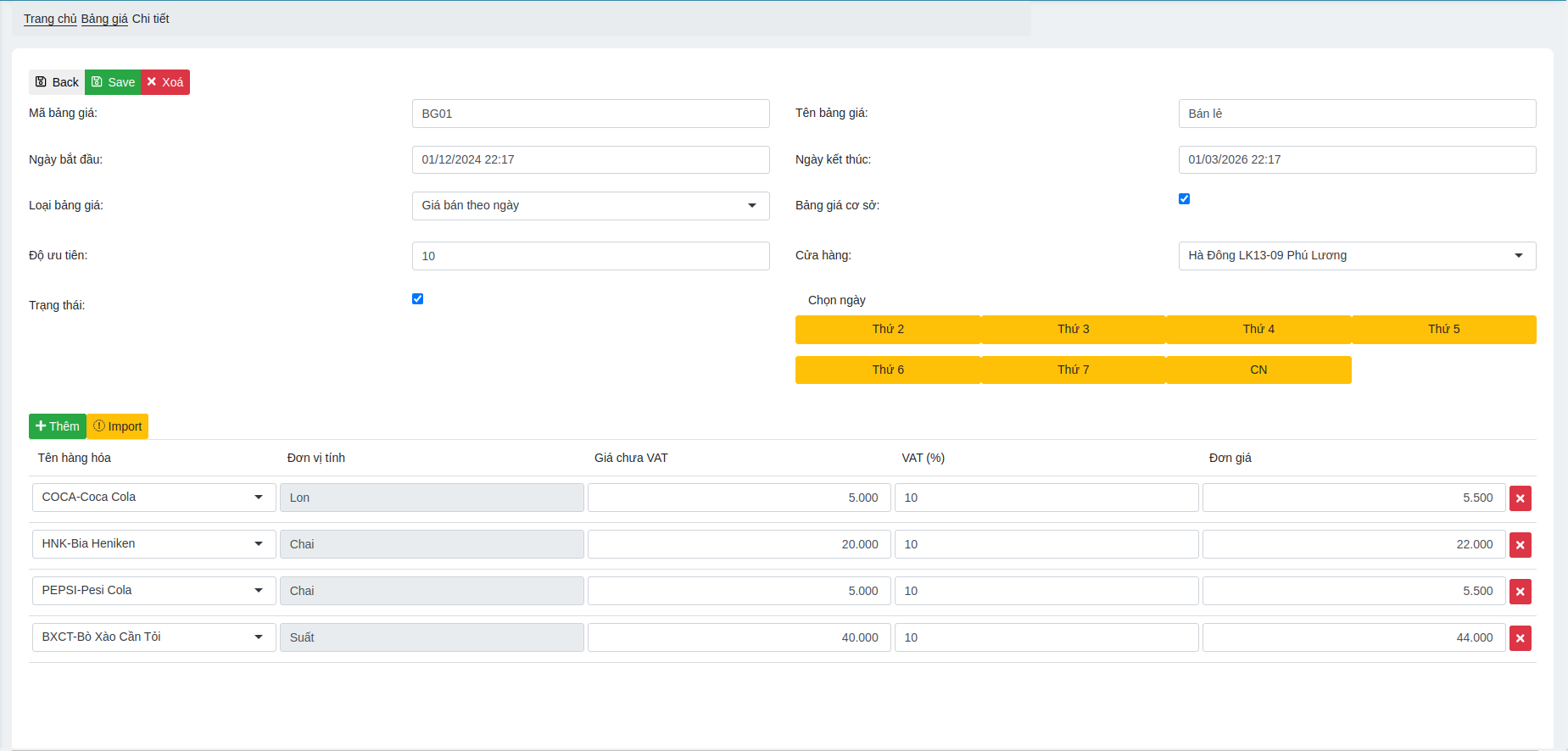This screenshot has width=1568, height=751.
Task: Go to Trang chủ breadcrumb
Action: tap(50, 19)
